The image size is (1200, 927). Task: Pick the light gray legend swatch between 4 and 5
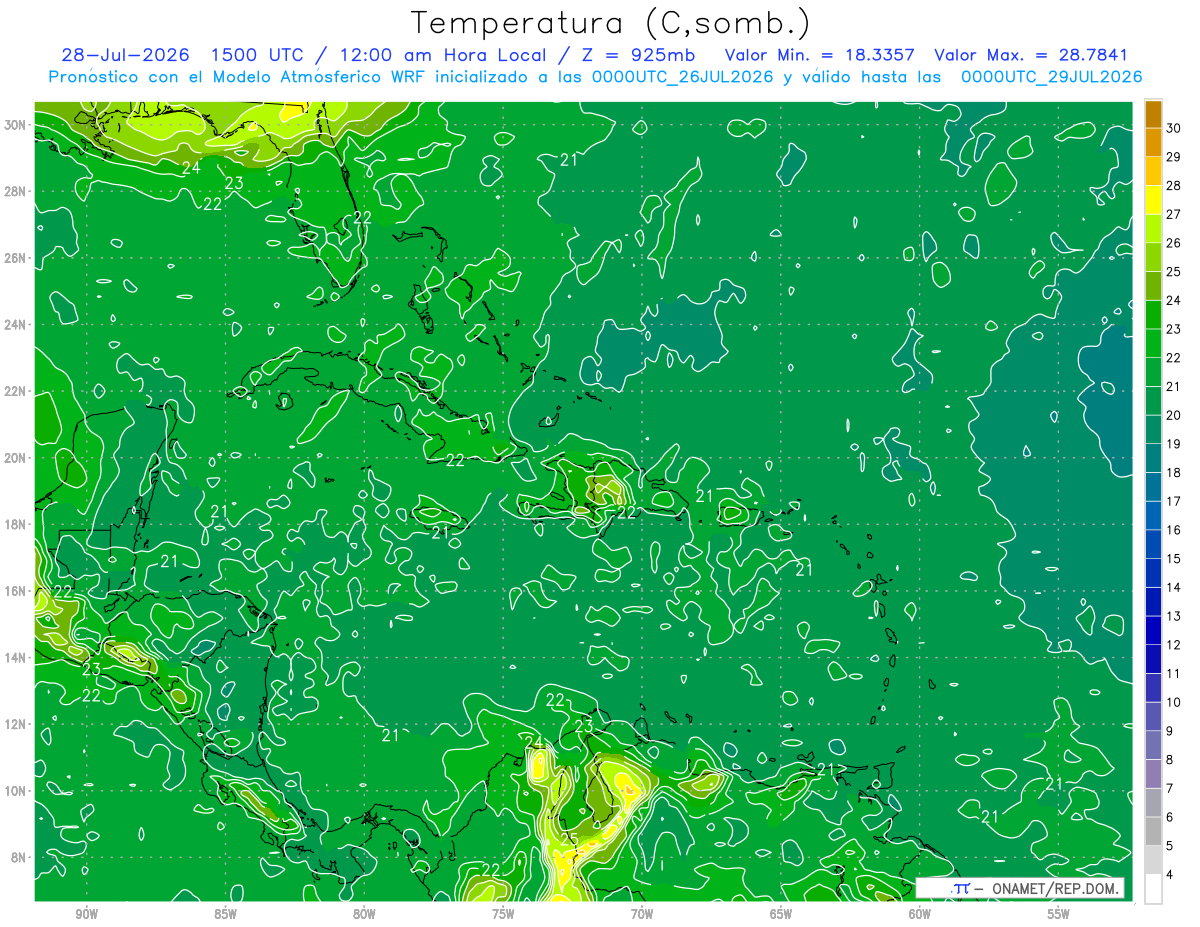click(x=1153, y=861)
